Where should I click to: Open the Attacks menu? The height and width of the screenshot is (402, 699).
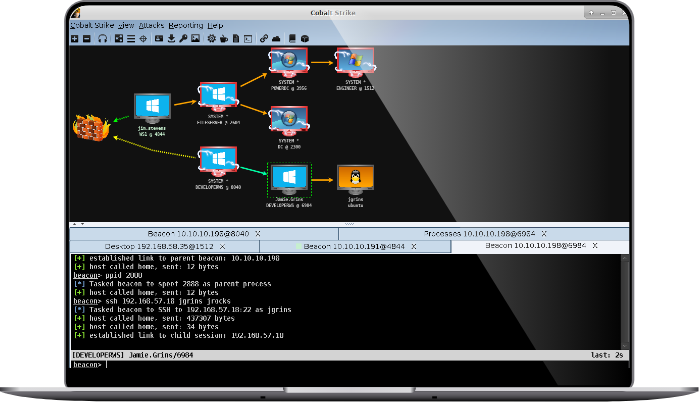(x=151, y=25)
